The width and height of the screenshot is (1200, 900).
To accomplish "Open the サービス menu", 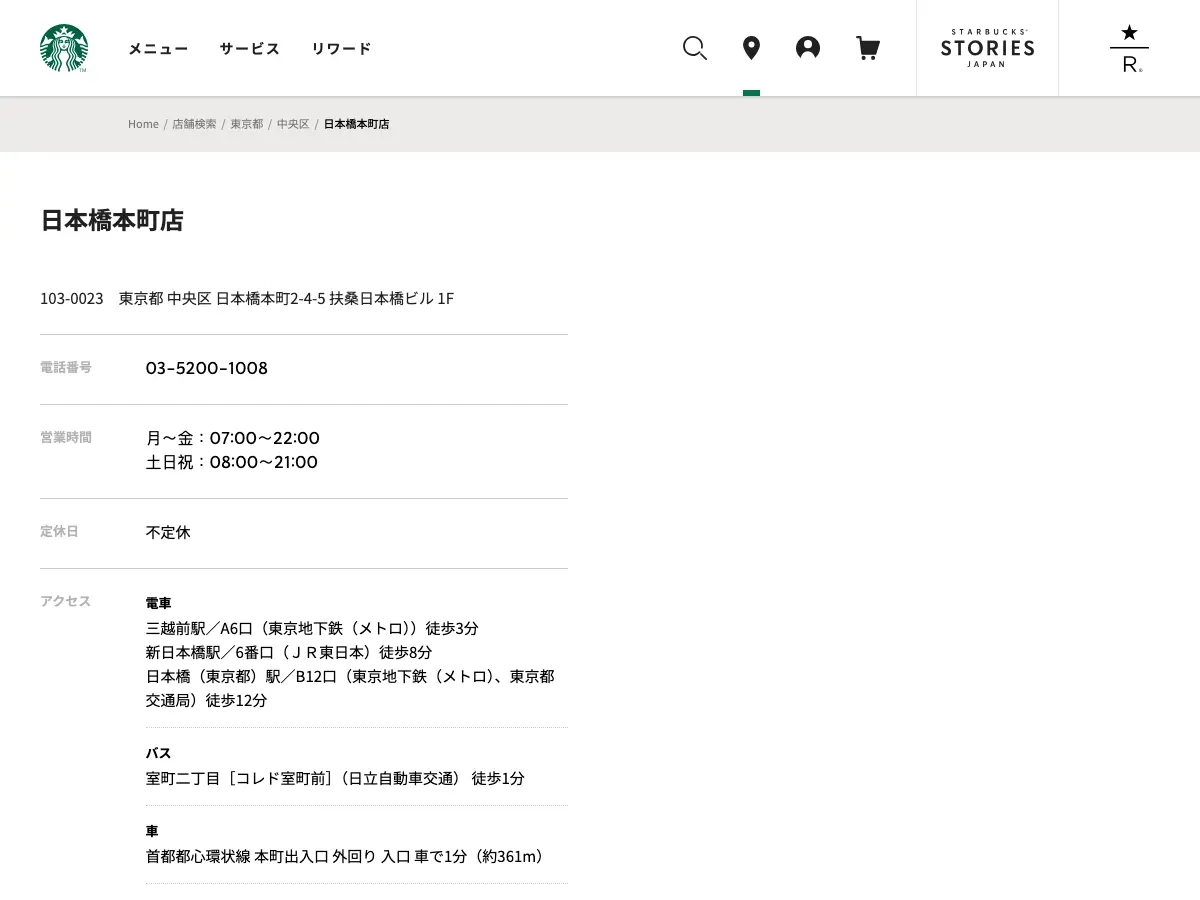I will pos(250,48).
